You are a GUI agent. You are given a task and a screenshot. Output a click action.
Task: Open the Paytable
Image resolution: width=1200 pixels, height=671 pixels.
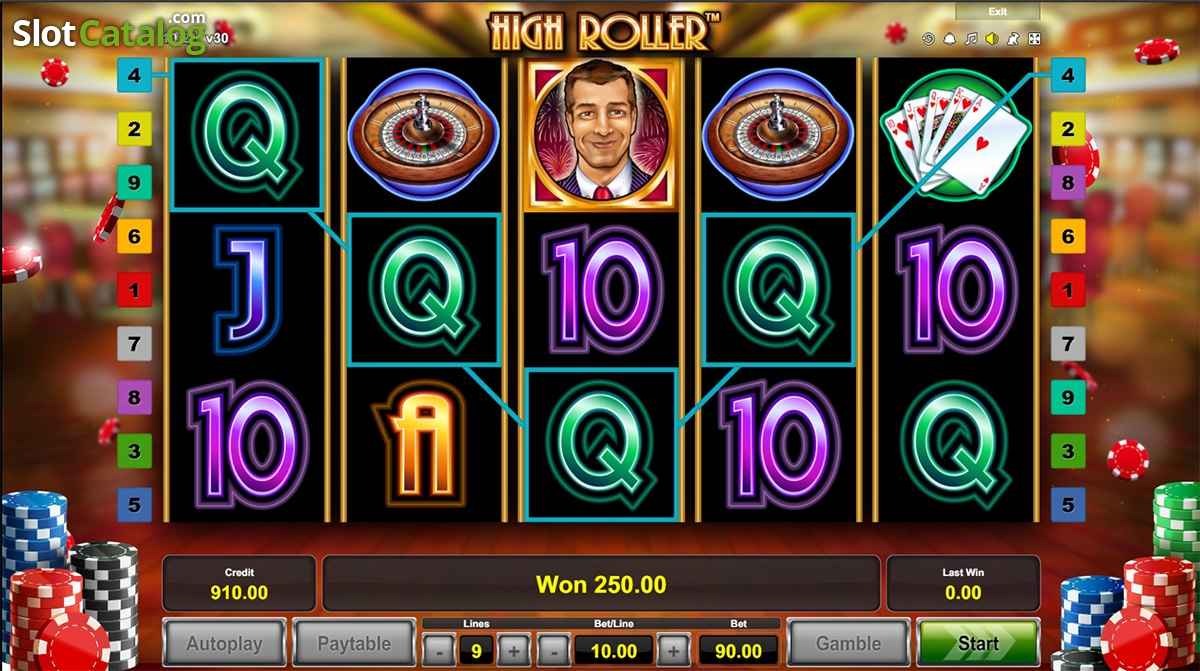point(353,644)
